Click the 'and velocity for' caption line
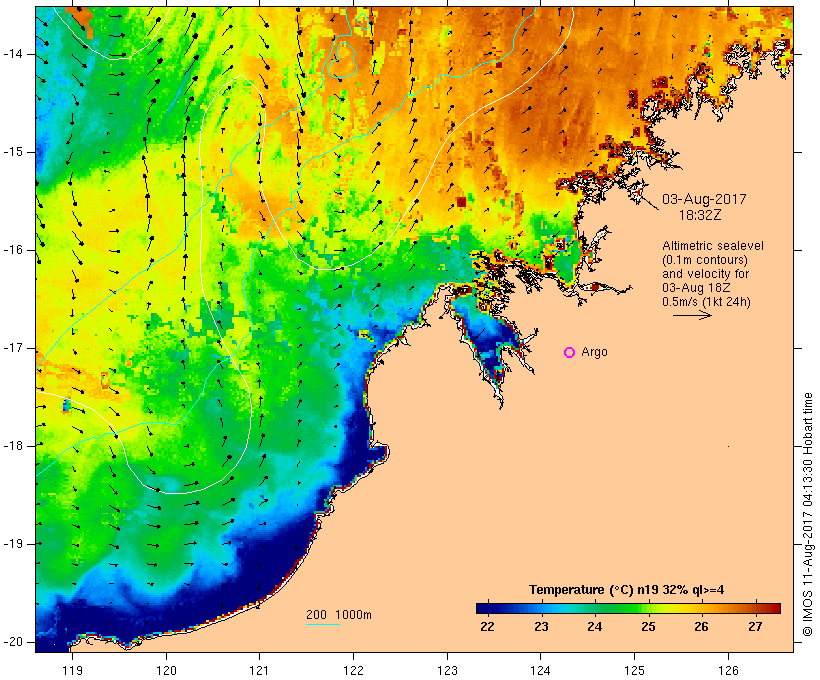 [x=705, y=274]
